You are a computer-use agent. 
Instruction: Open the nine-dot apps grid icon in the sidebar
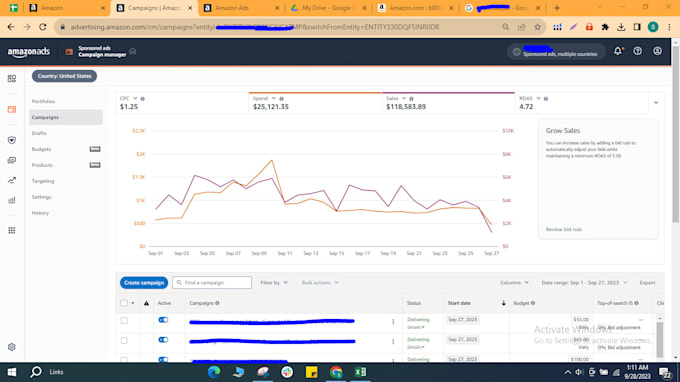(12, 230)
